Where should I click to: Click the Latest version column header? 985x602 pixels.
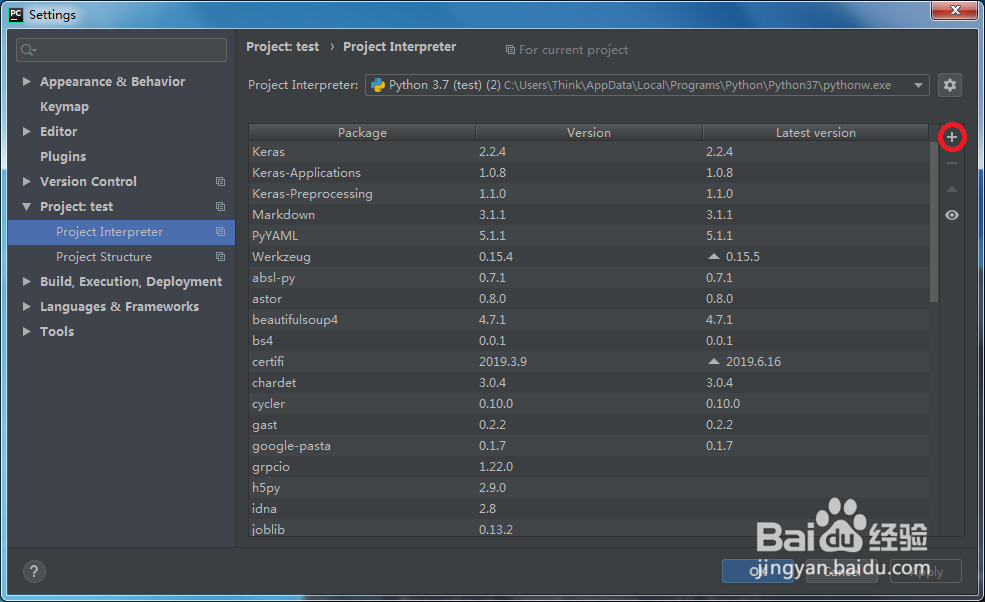coord(815,133)
